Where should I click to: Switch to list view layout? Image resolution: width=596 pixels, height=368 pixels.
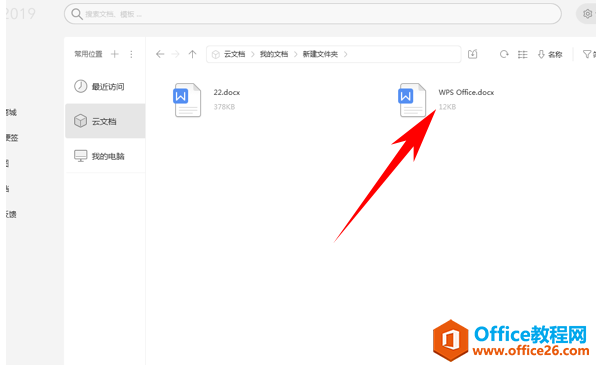[x=523, y=55]
